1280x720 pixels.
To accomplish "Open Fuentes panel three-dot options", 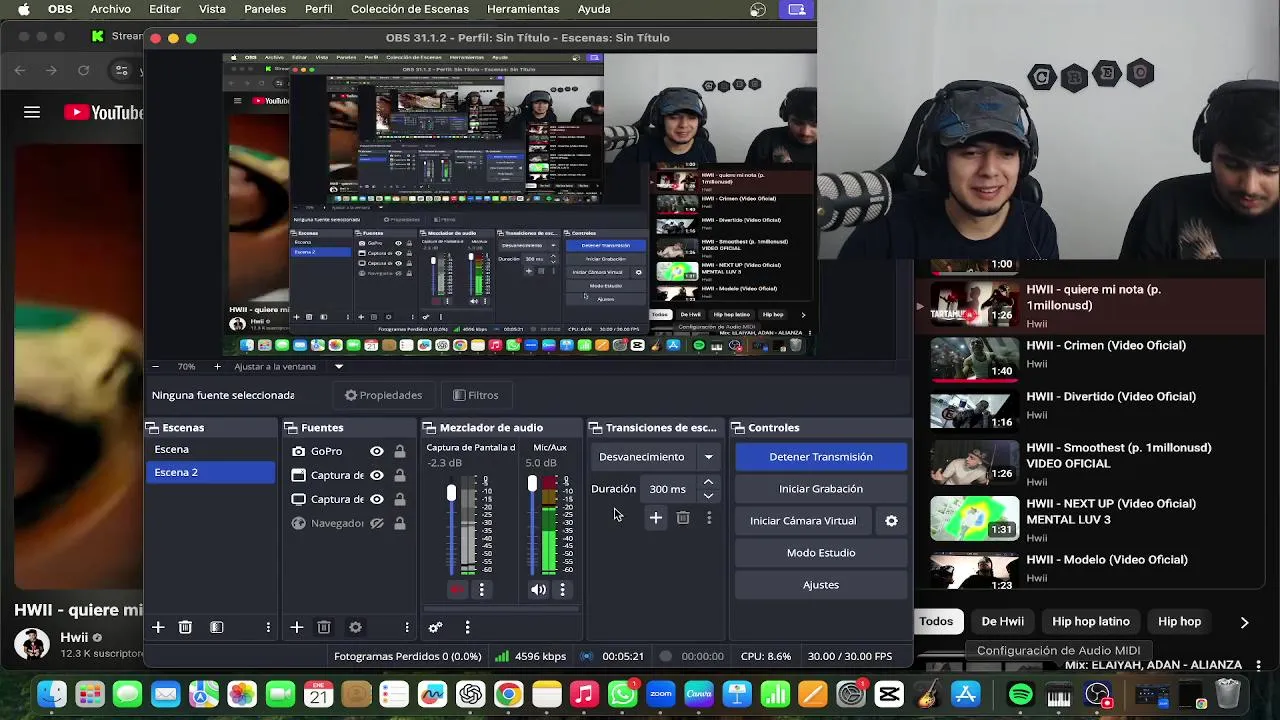I will tap(407, 627).
